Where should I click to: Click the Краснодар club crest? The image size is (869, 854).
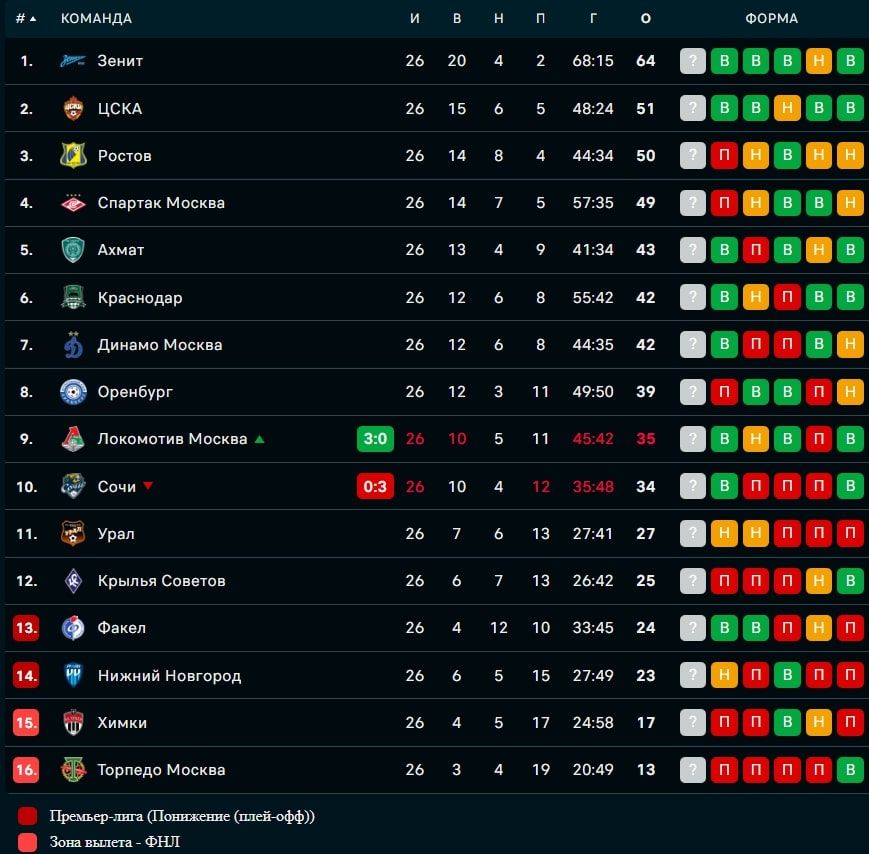pos(73,297)
